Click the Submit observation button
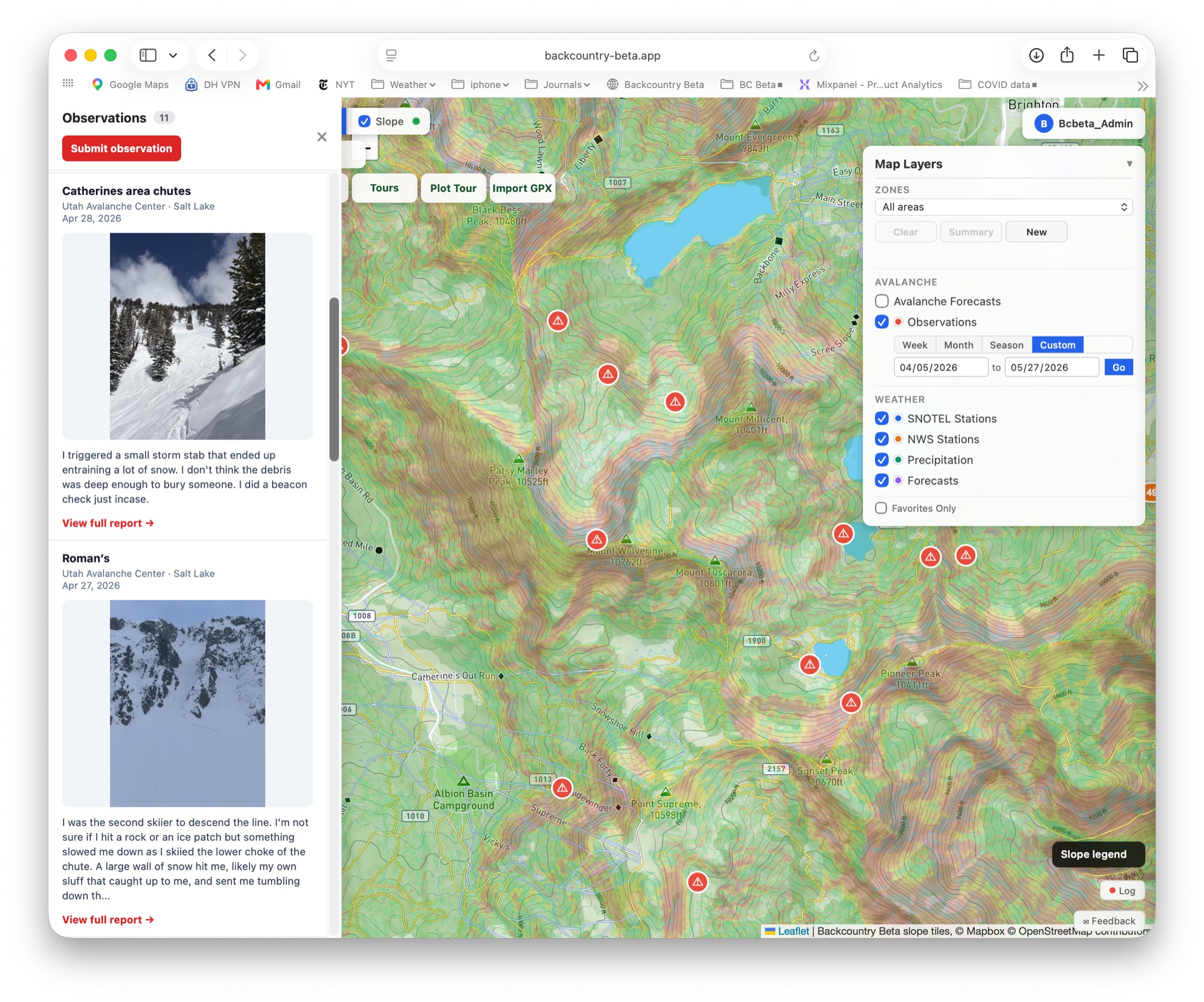Screen dimensions: 1204x1002 click(x=121, y=148)
